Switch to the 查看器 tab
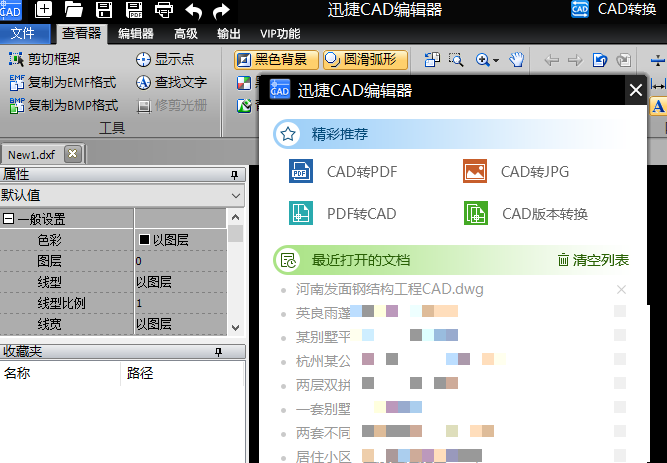The image size is (667, 463). [81, 34]
